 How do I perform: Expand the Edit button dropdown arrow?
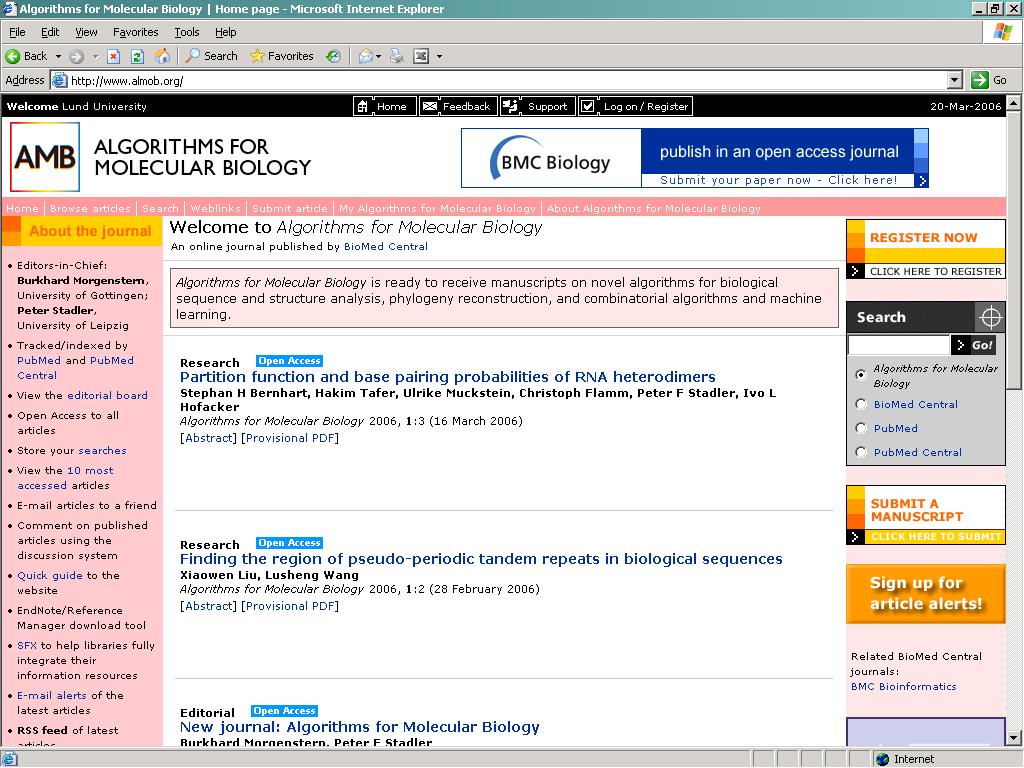tap(440, 56)
